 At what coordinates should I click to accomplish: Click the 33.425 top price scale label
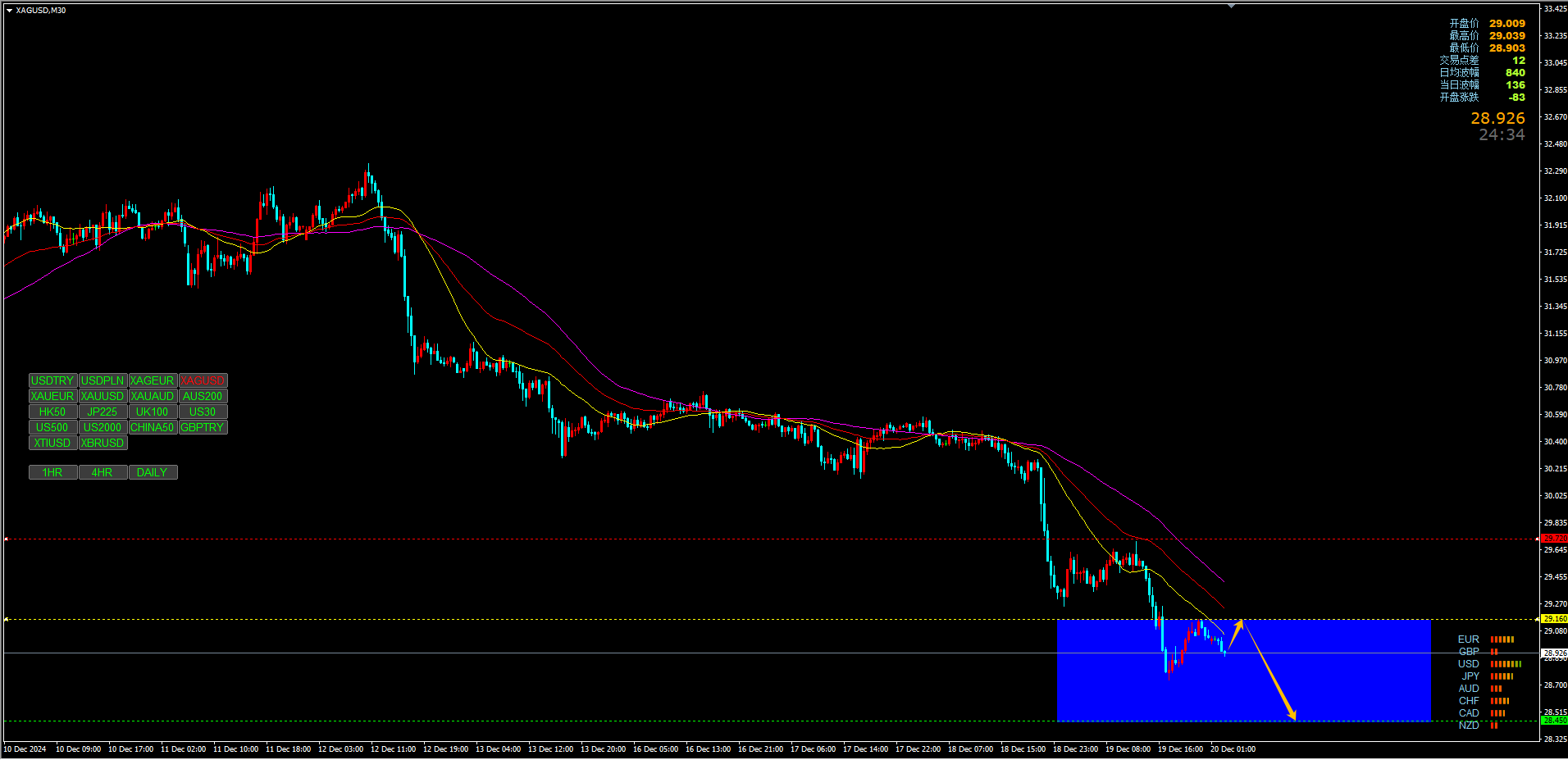[1555, 9]
